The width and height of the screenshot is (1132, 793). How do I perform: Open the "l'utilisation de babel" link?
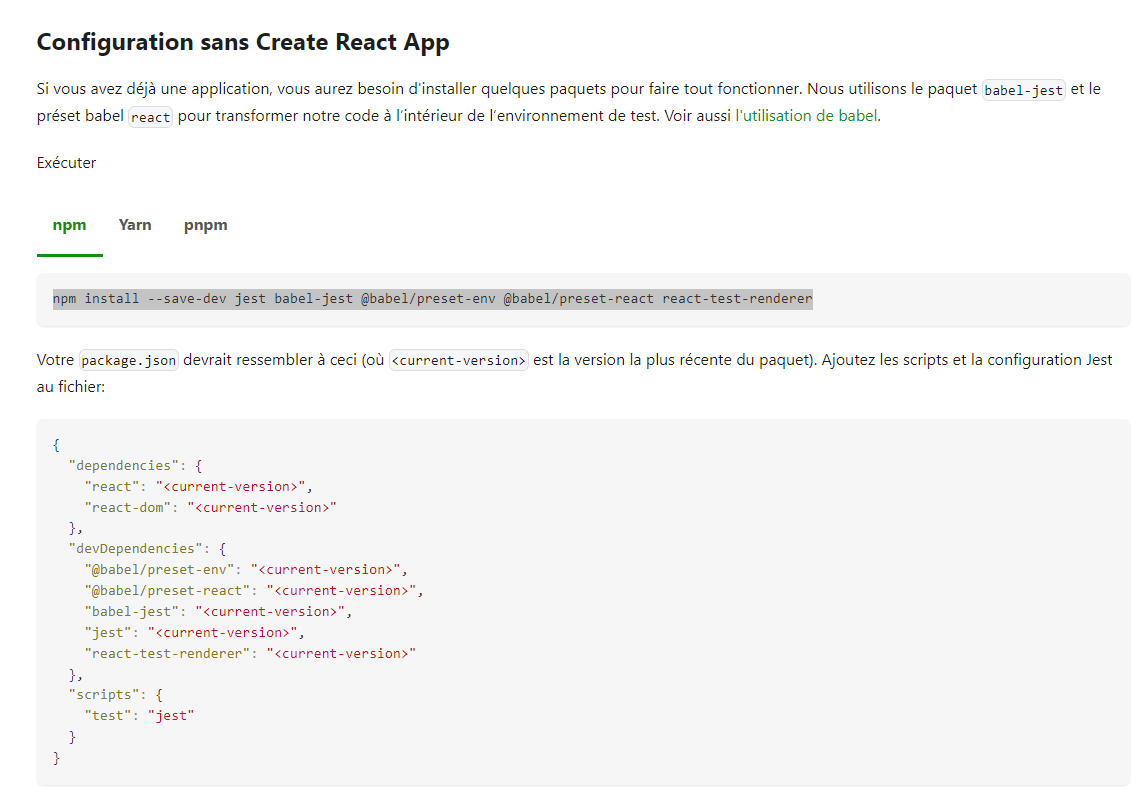pos(806,116)
